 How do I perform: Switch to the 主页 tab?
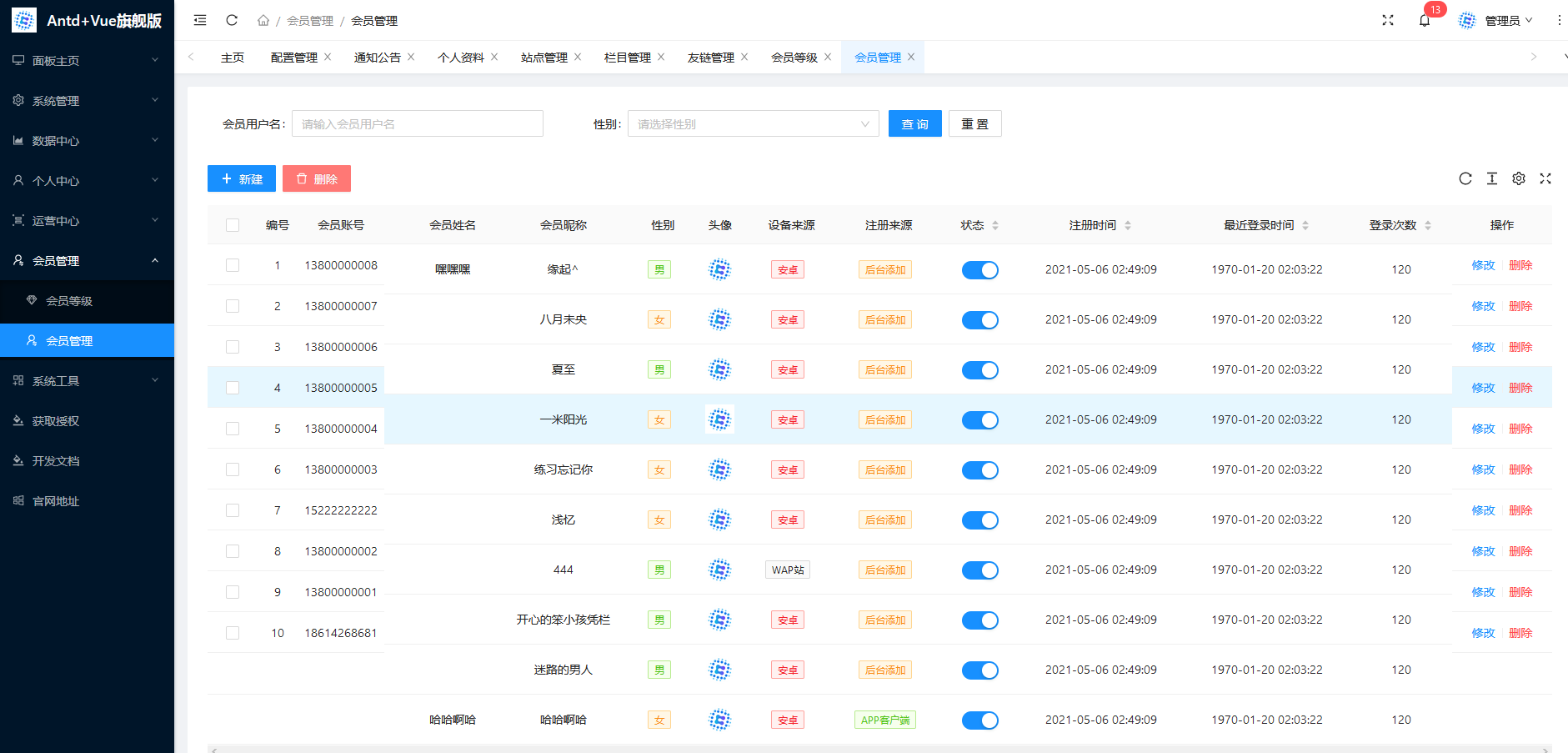coord(232,57)
